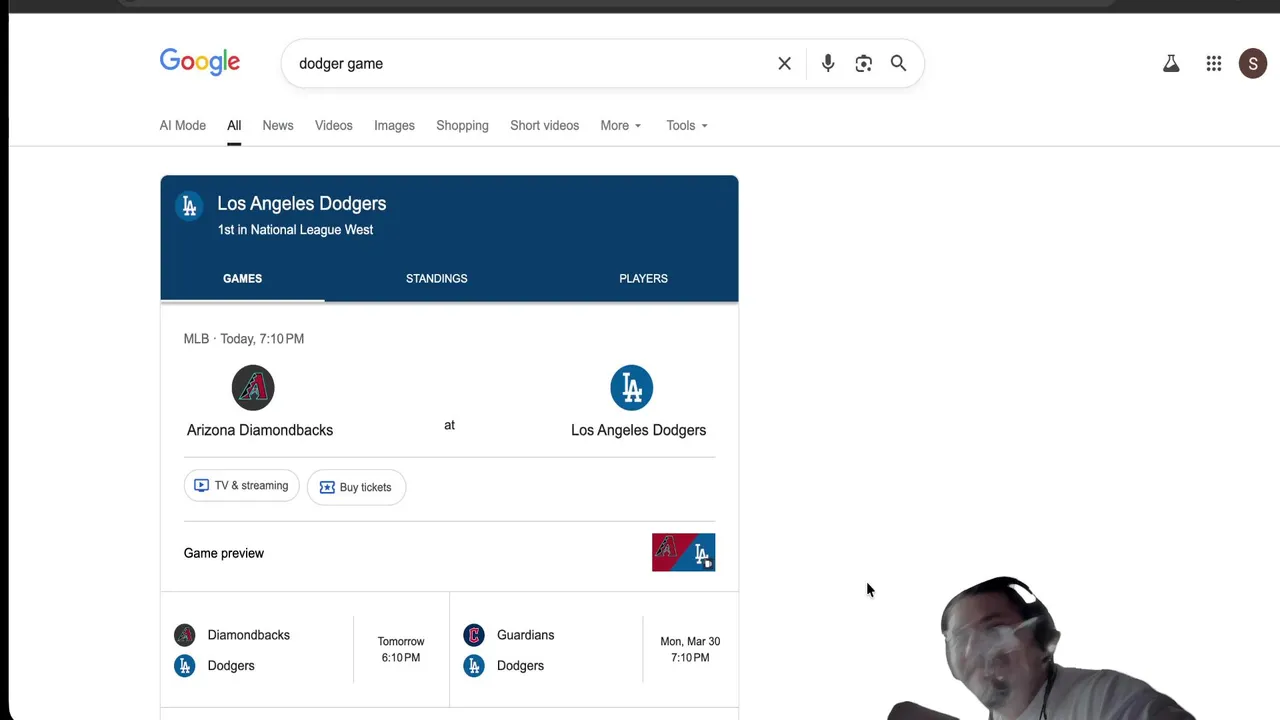This screenshot has width=1280, height=720.
Task: Click "MLB · Today, 7:10 PM" text
Action: 244,339
